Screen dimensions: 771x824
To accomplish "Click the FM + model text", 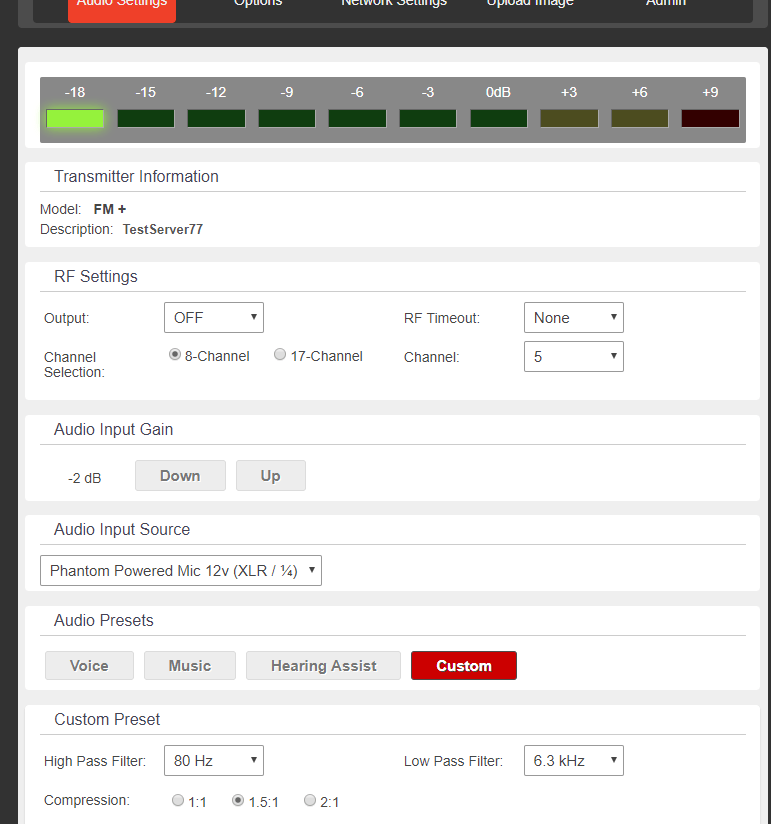I will point(110,209).
